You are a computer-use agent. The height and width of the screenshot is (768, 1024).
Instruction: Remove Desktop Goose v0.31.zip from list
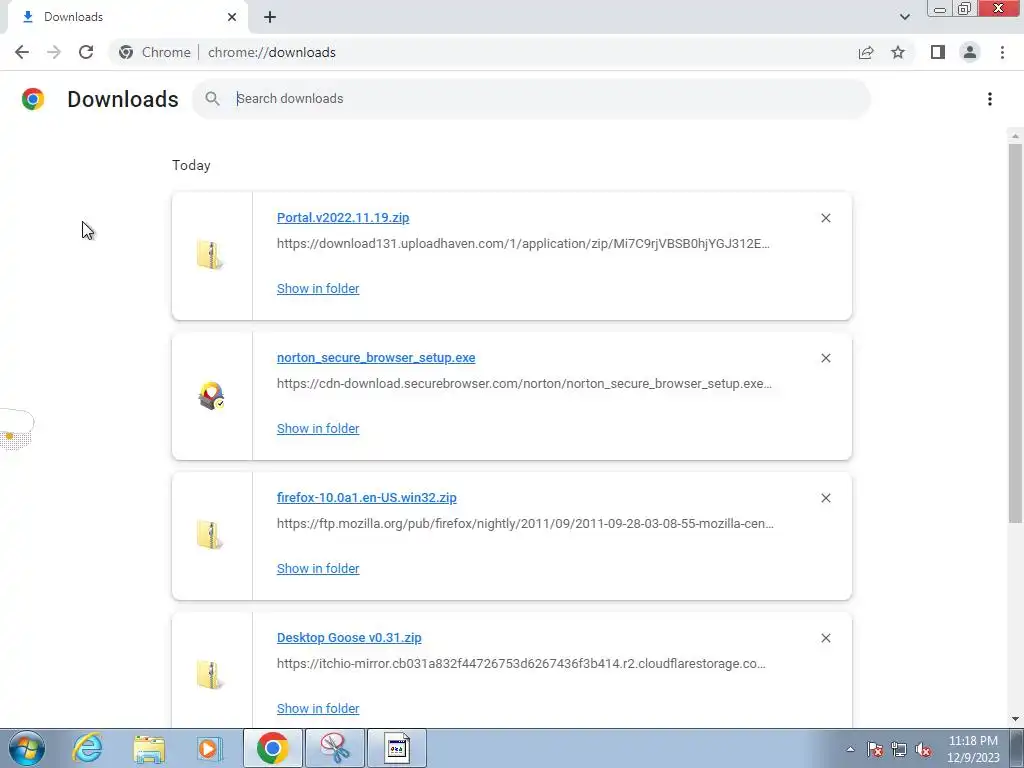825,638
